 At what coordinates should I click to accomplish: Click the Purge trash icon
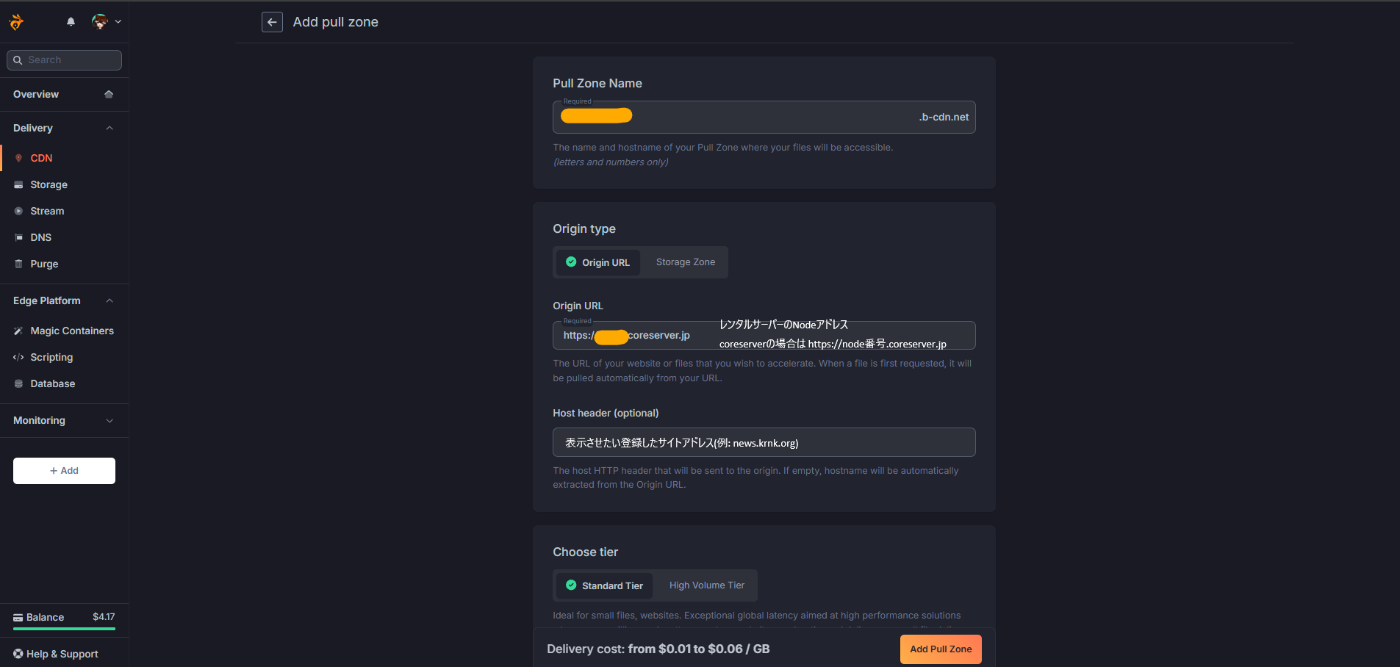tap(18, 264)
